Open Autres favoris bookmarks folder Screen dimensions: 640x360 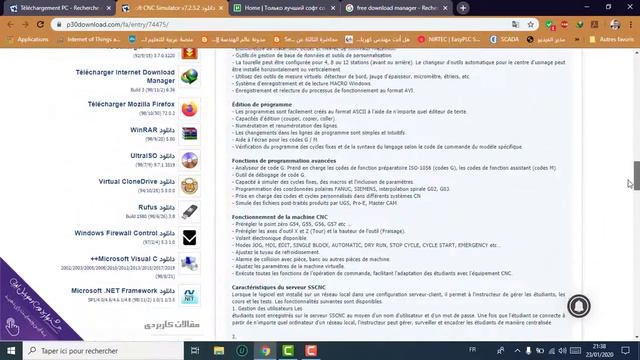[x=611, y=40]
